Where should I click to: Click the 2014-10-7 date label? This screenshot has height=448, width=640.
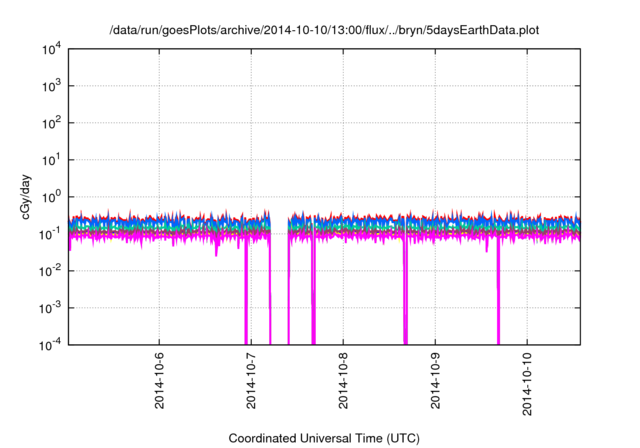[x=251, y=381]
